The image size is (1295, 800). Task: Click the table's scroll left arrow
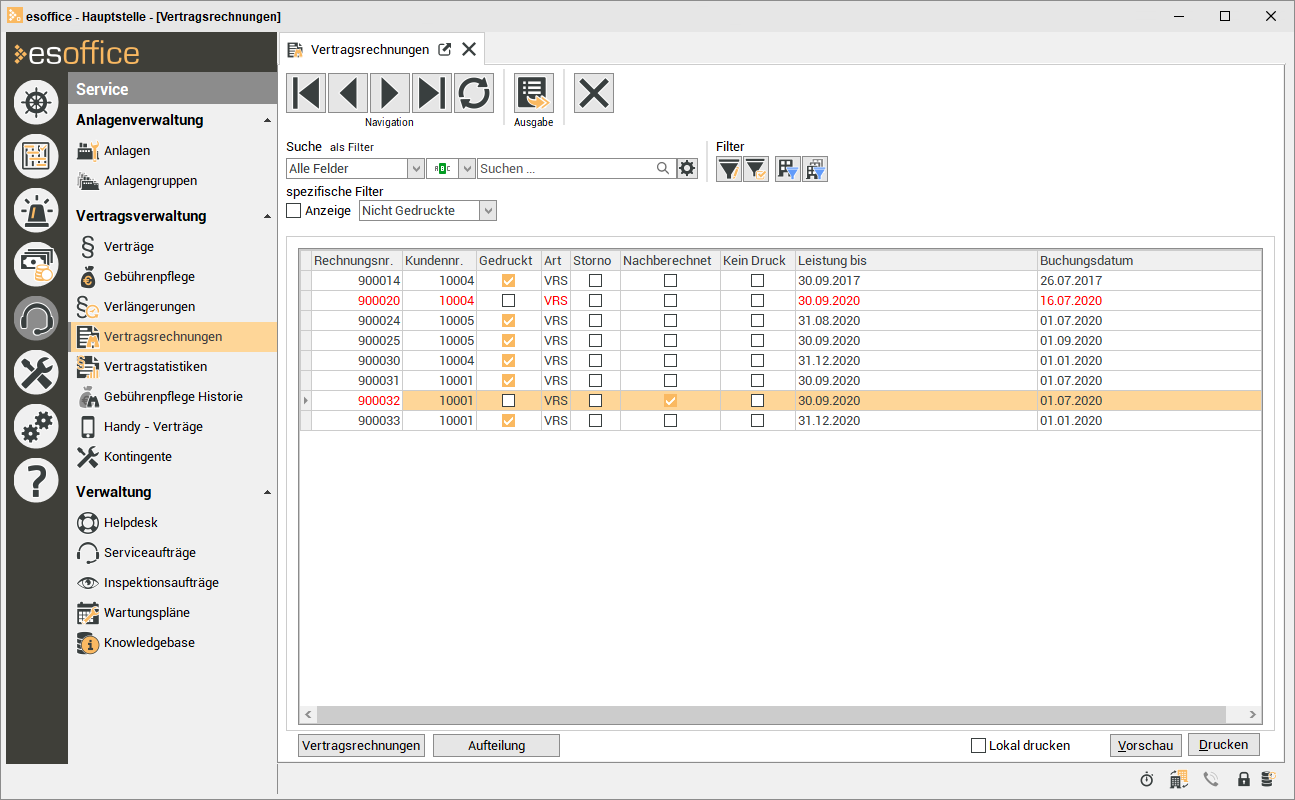(308, 714)
